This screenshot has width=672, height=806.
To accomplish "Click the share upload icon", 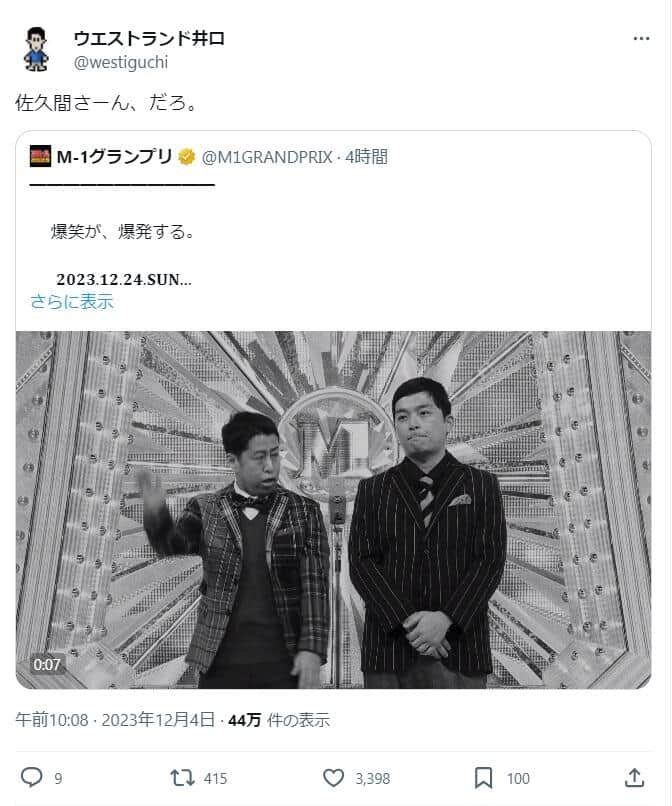I will click(634, 778).
